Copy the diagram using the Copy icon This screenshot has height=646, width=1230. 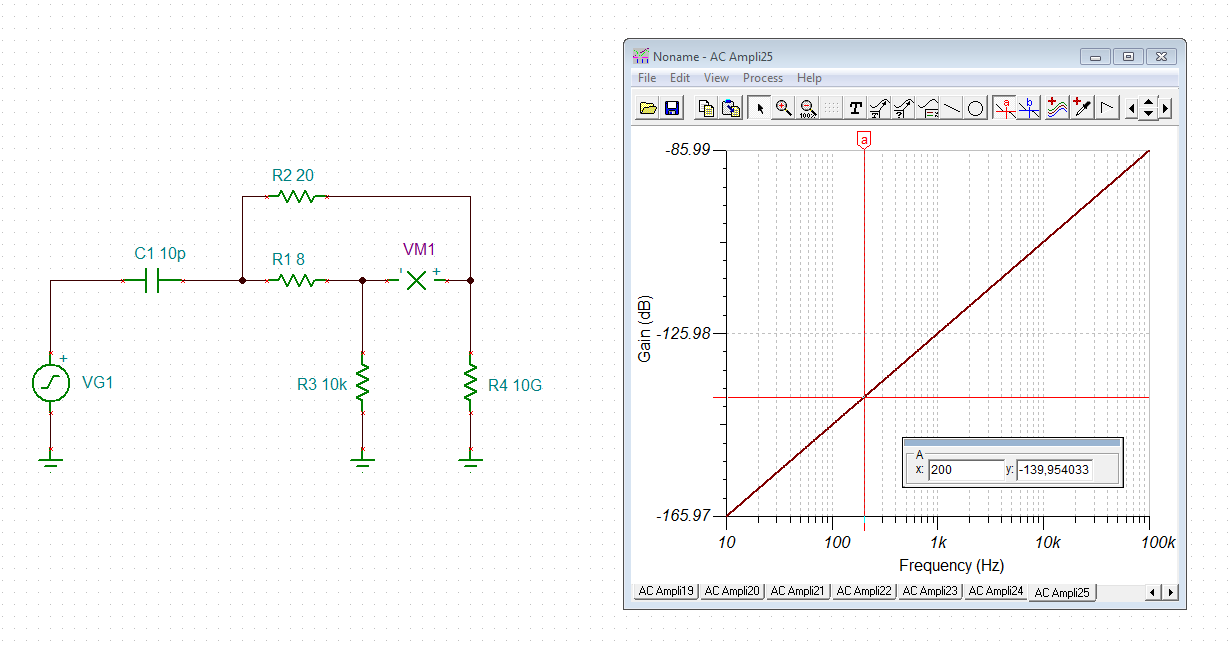(706, 107)
